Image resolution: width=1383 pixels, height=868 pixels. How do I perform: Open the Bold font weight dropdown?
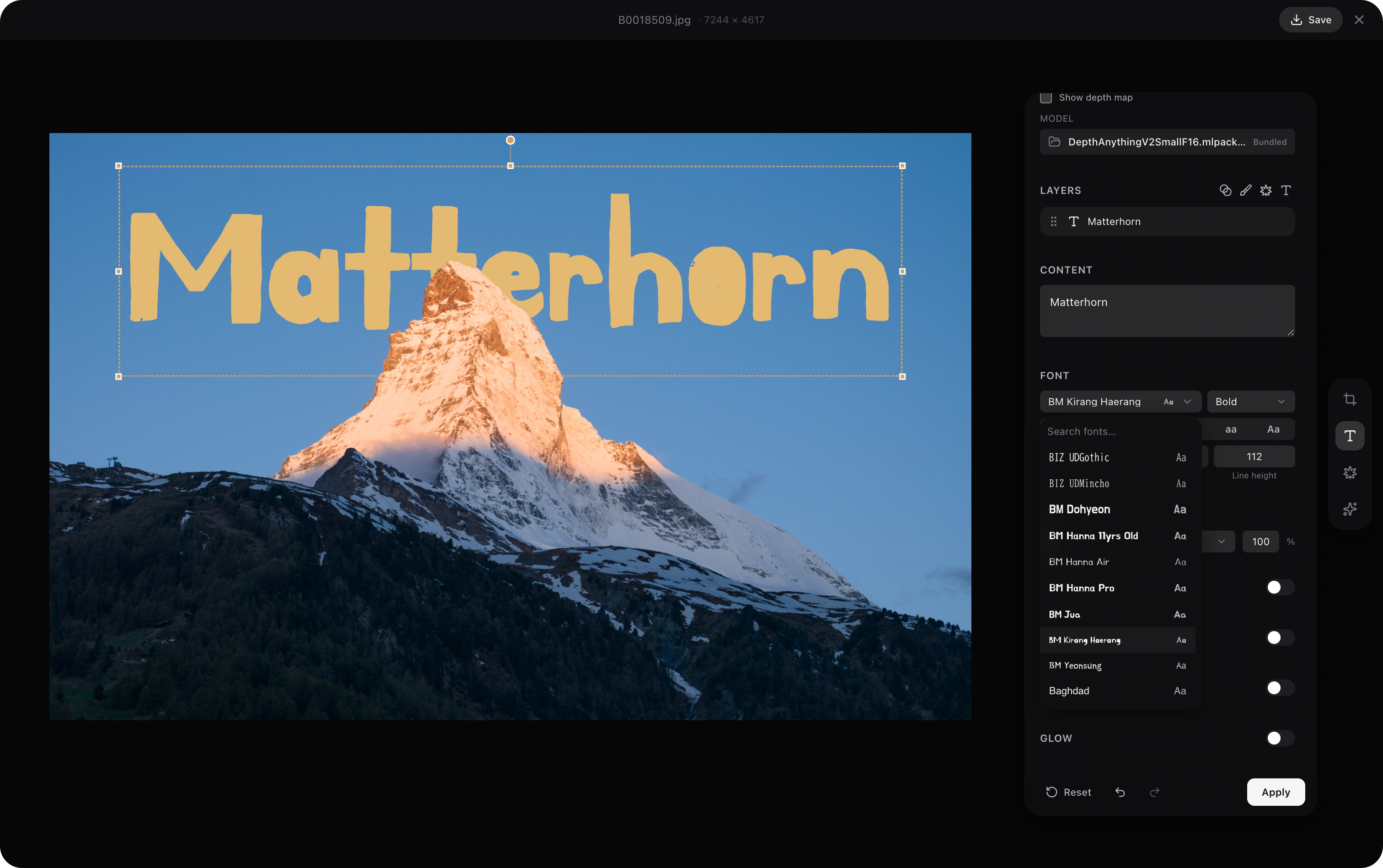(x=1251, y=402)
